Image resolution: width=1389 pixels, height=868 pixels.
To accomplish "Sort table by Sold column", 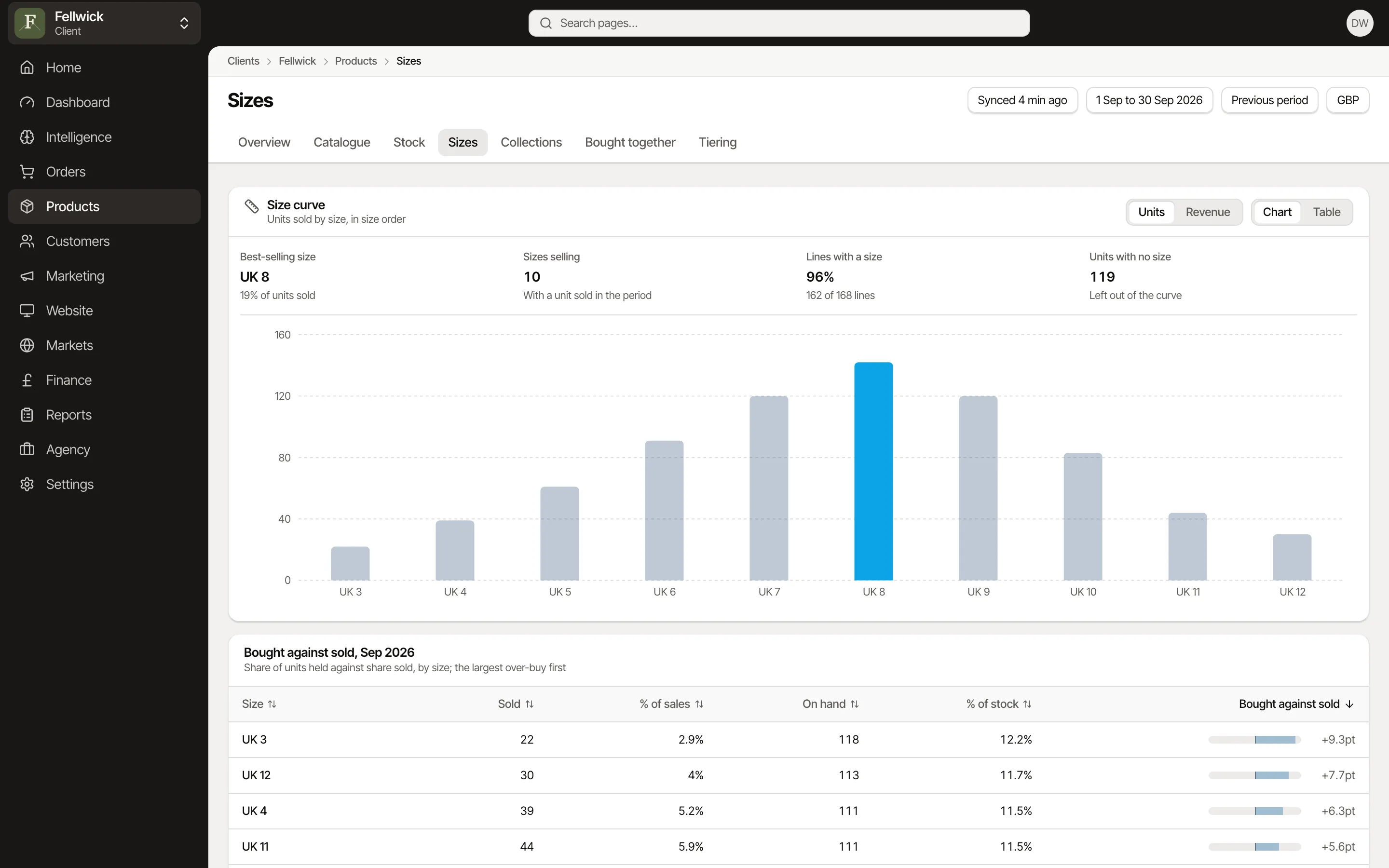I will (516, 704).
